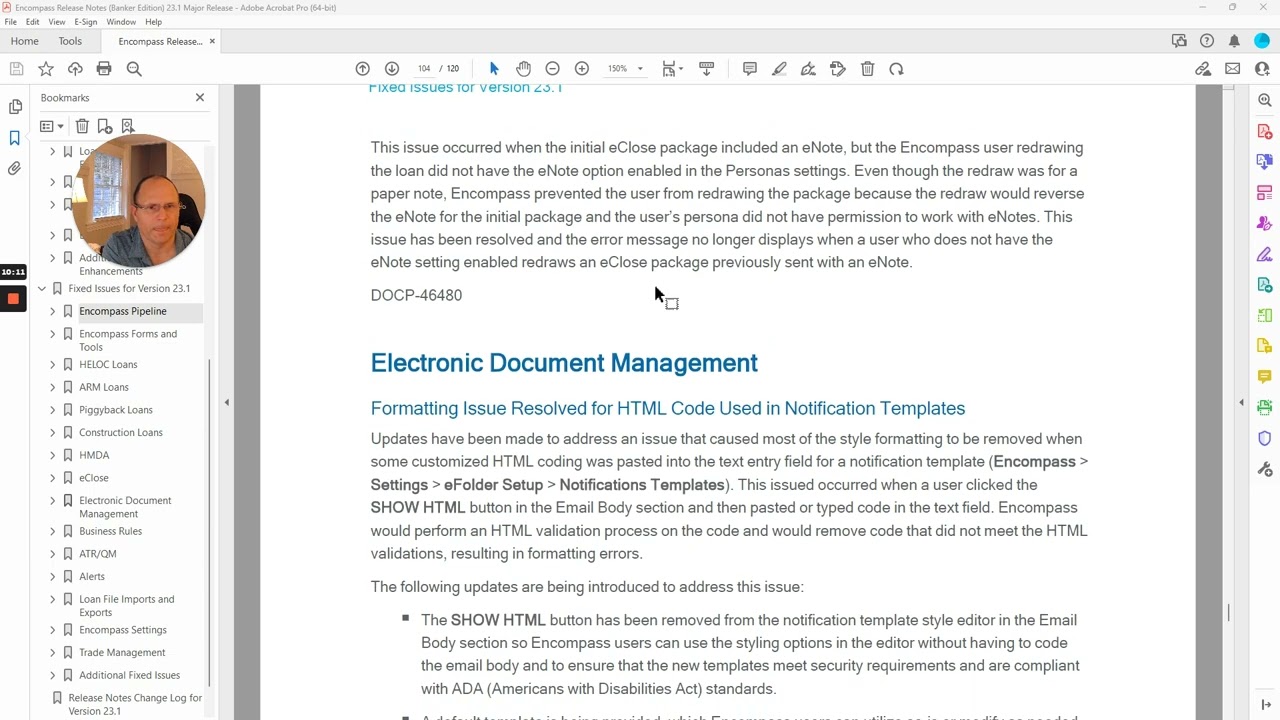Open the E-Sign menu
The height and width of the screenshot is (720, 1280).
click(x=86, y=22)
